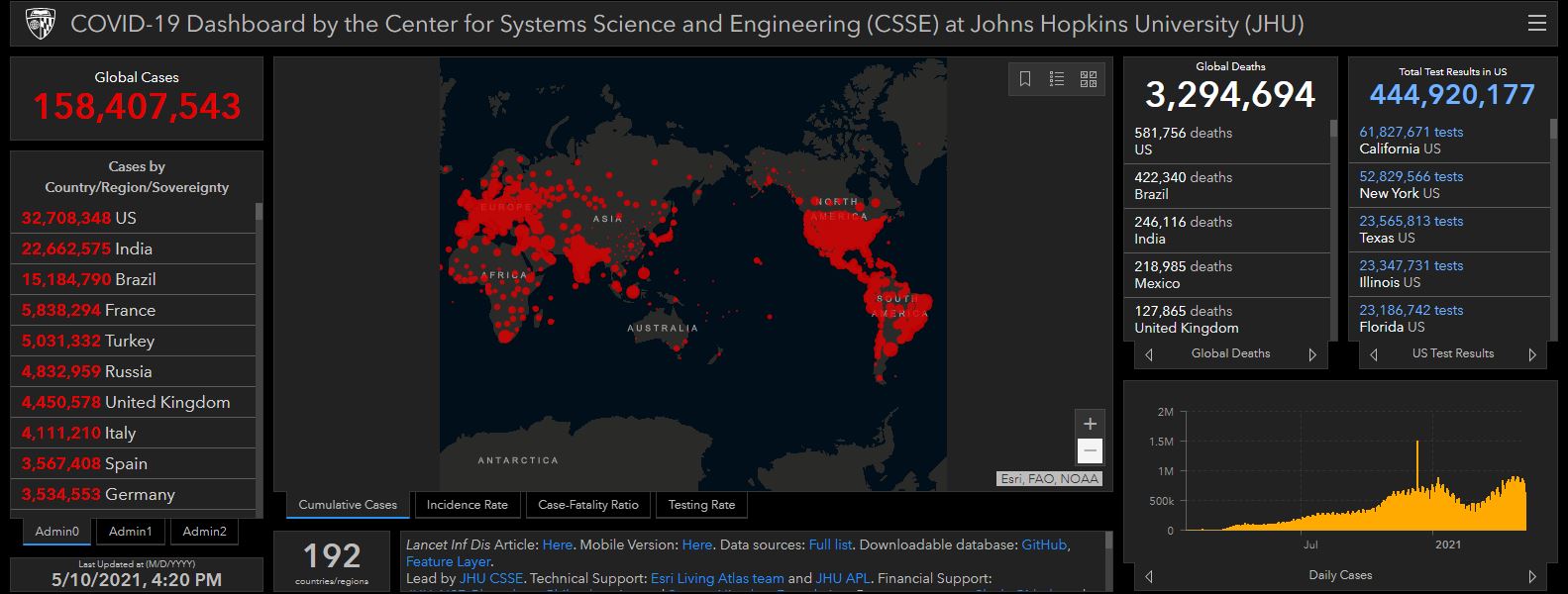
Task: Switch to the Incidence Rate tab
Action: tap(467, 505)
